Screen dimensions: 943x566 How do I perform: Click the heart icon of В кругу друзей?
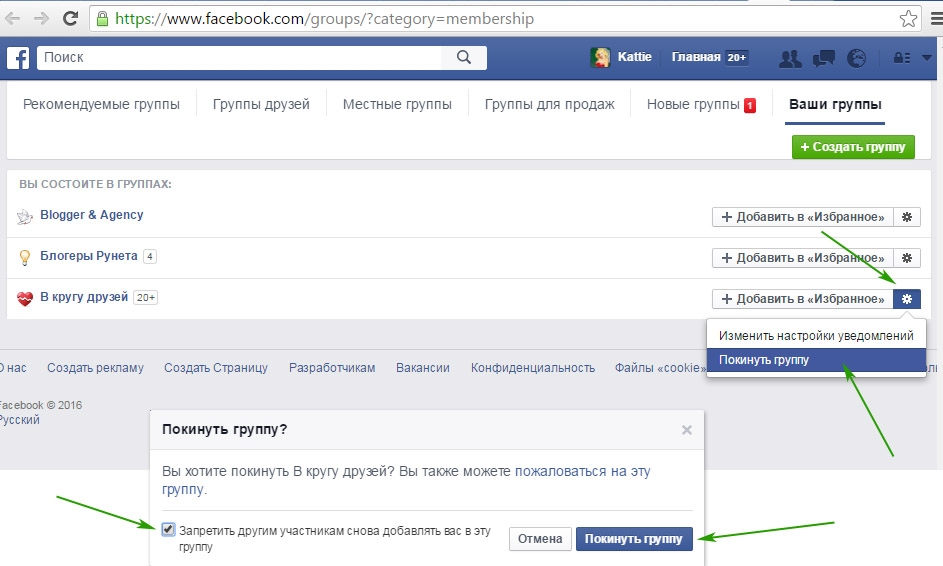[25, 298]
